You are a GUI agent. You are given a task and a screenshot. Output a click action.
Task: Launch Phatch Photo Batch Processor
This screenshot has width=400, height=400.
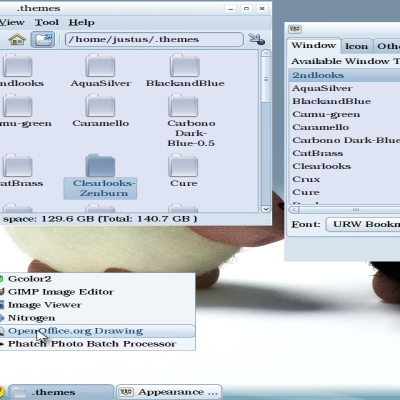pyautogui.click(x=97, y=344)
